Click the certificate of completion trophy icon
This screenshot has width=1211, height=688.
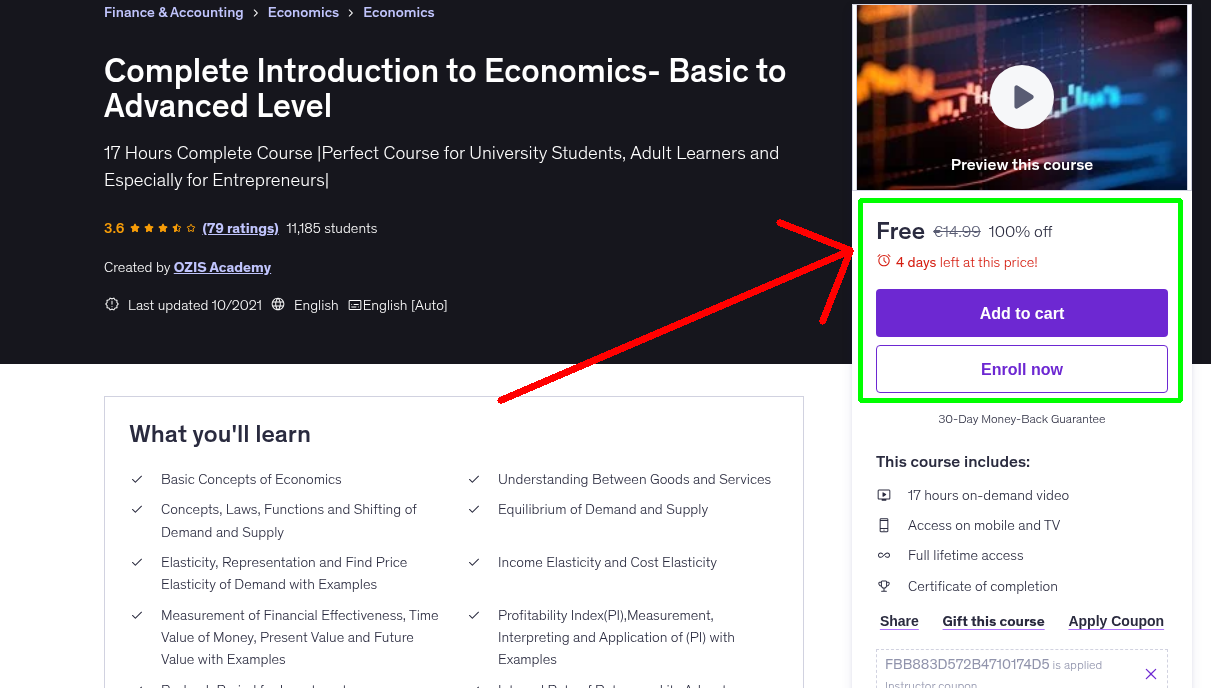click(x=884, y=586)
